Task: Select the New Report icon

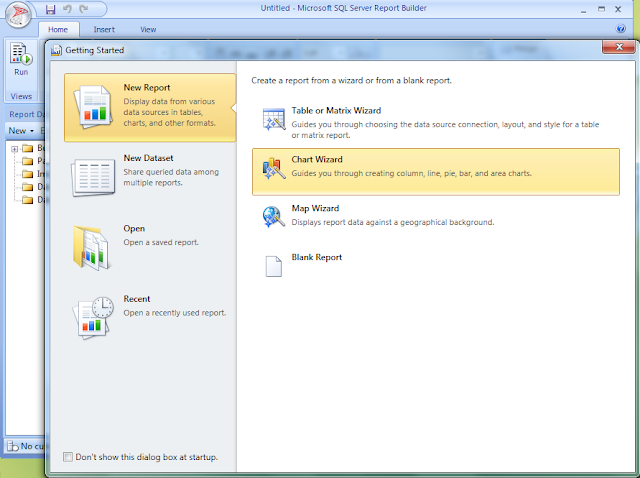Action: (x=93, y=107)
